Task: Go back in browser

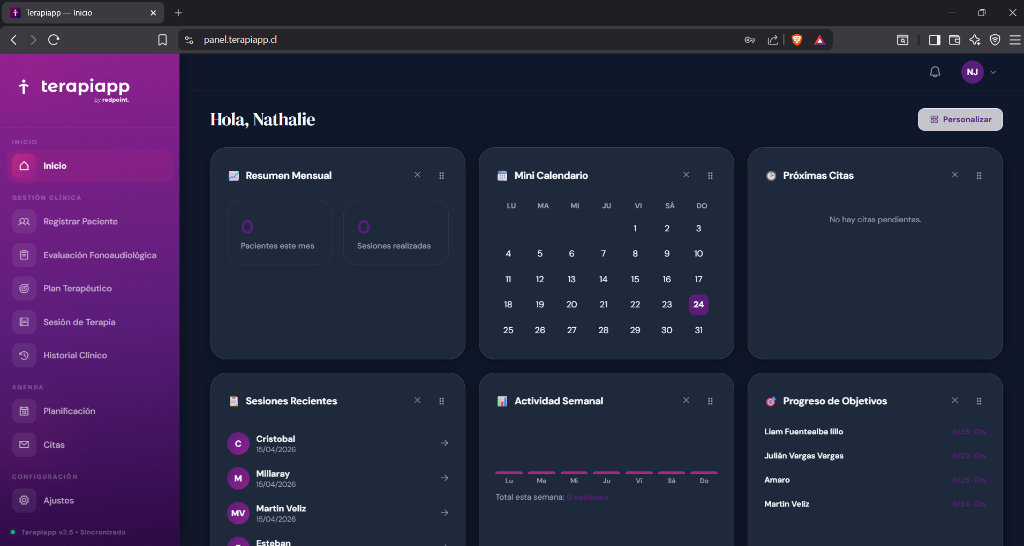Action: pyautogui.click(x=14, y=40)
